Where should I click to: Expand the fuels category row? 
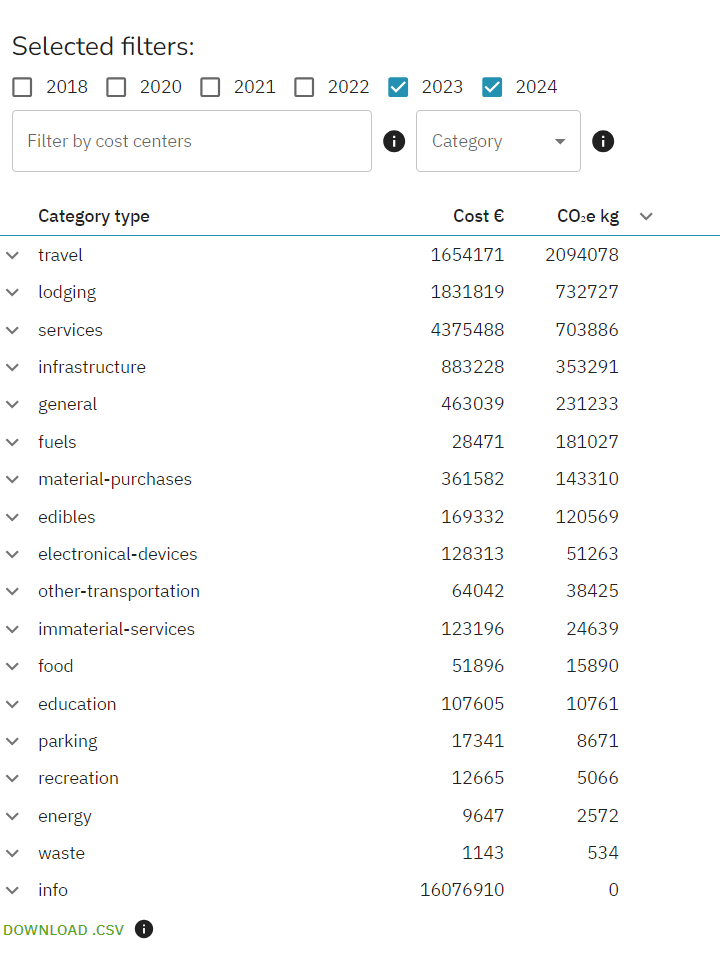(x=13, y=442)
